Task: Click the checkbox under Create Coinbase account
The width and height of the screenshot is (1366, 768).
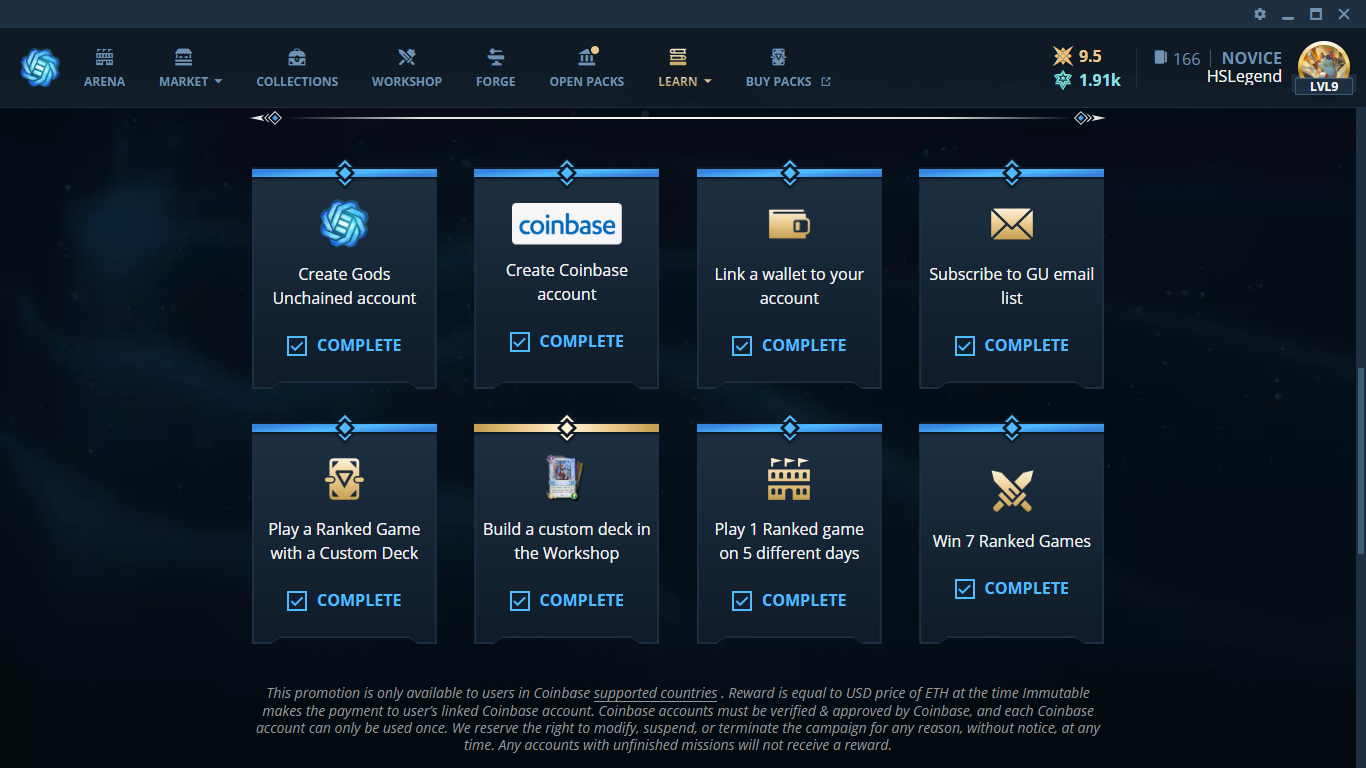Action: pyautogui.click(x=520, y=342)
